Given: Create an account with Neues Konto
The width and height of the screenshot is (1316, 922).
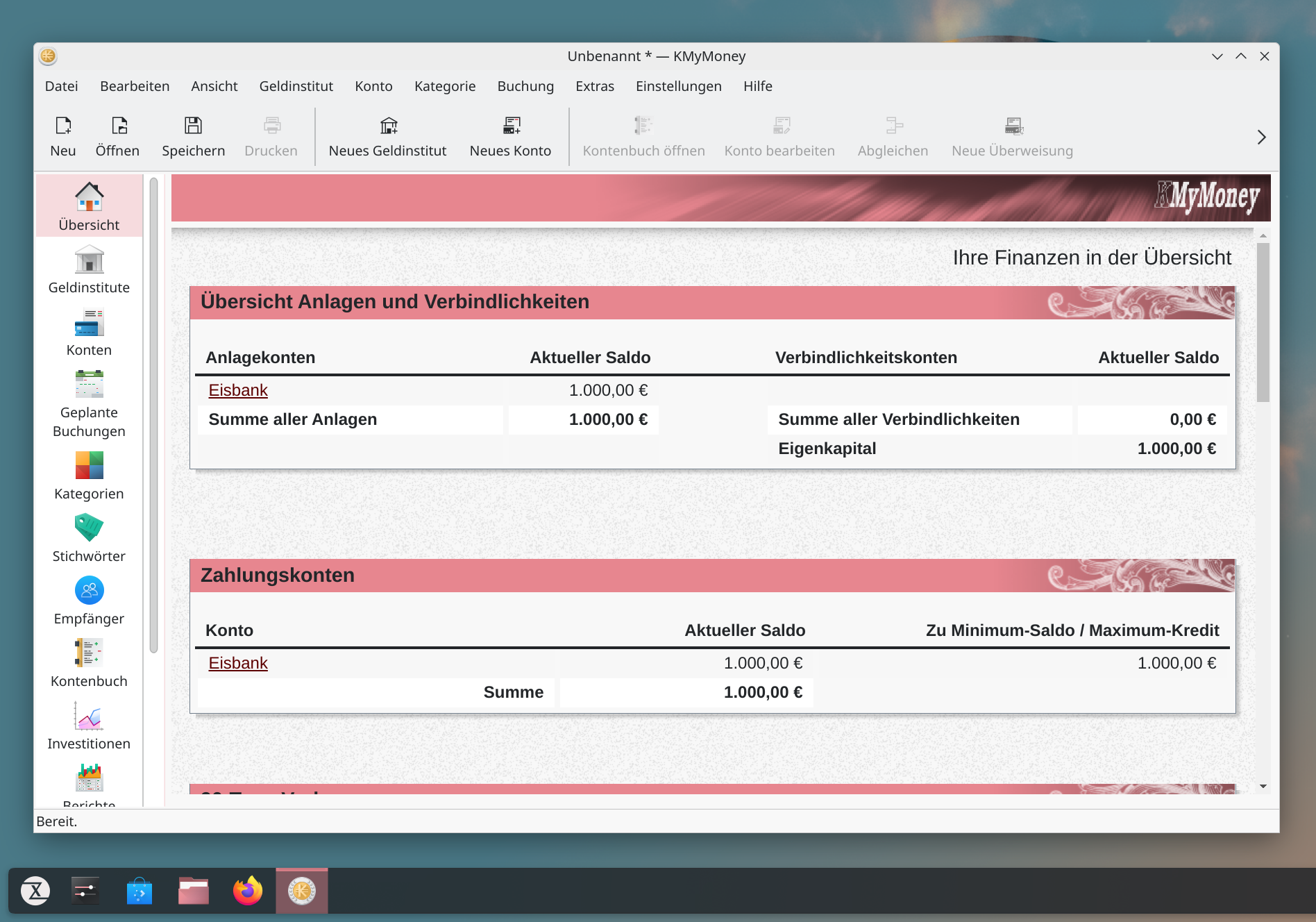Looking at the screenshot, I should coord(511,137).
